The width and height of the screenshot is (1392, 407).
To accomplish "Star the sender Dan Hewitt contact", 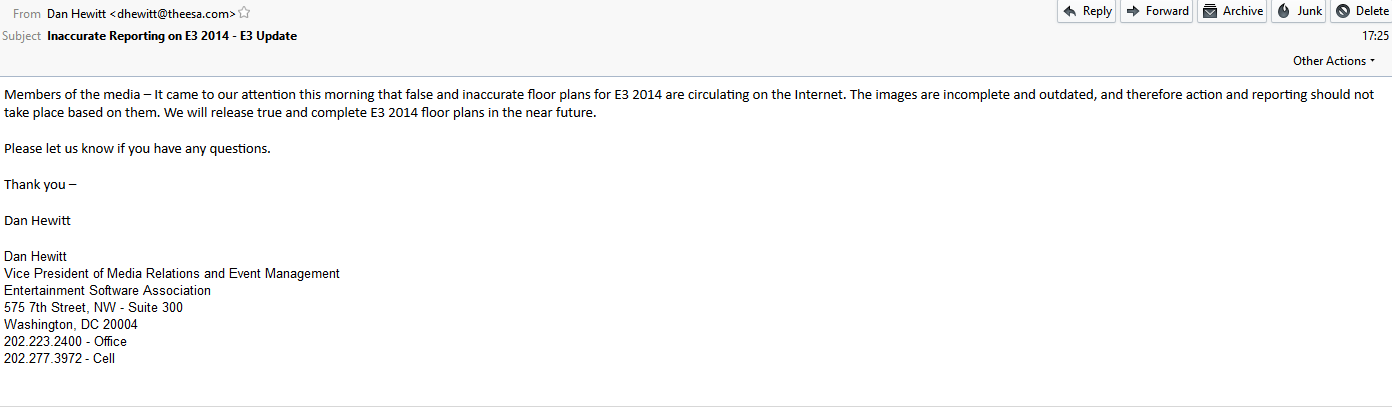I will [244, 13].
